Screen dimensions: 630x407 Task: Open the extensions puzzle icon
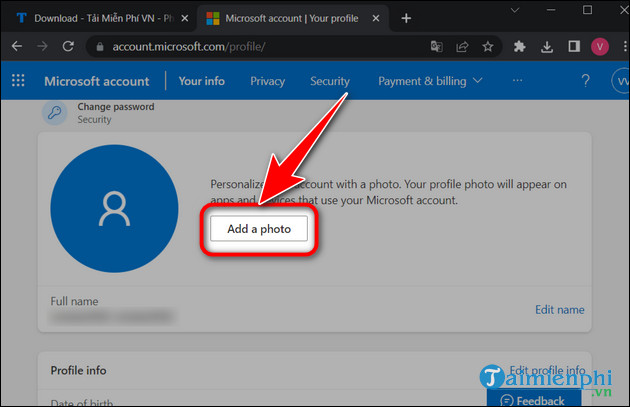520,47
